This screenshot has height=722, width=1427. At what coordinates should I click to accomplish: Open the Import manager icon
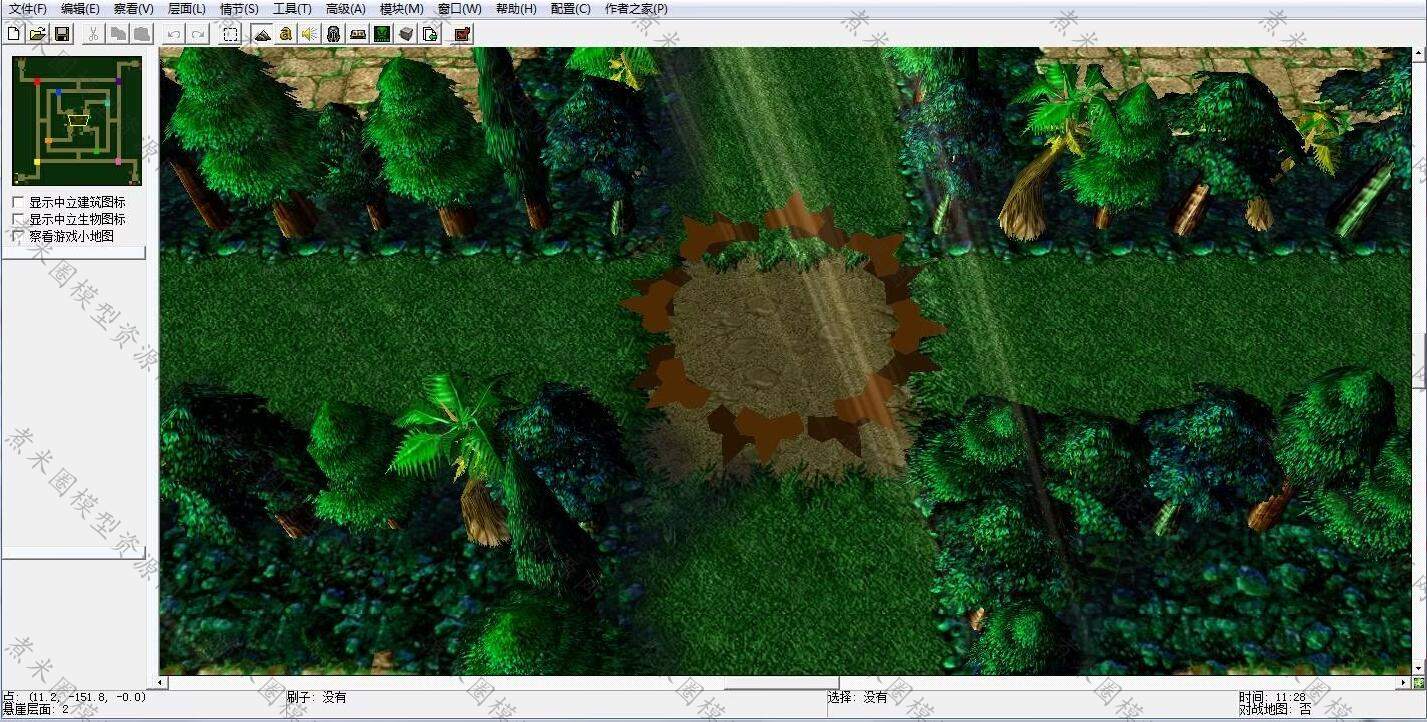coord(430,34)
